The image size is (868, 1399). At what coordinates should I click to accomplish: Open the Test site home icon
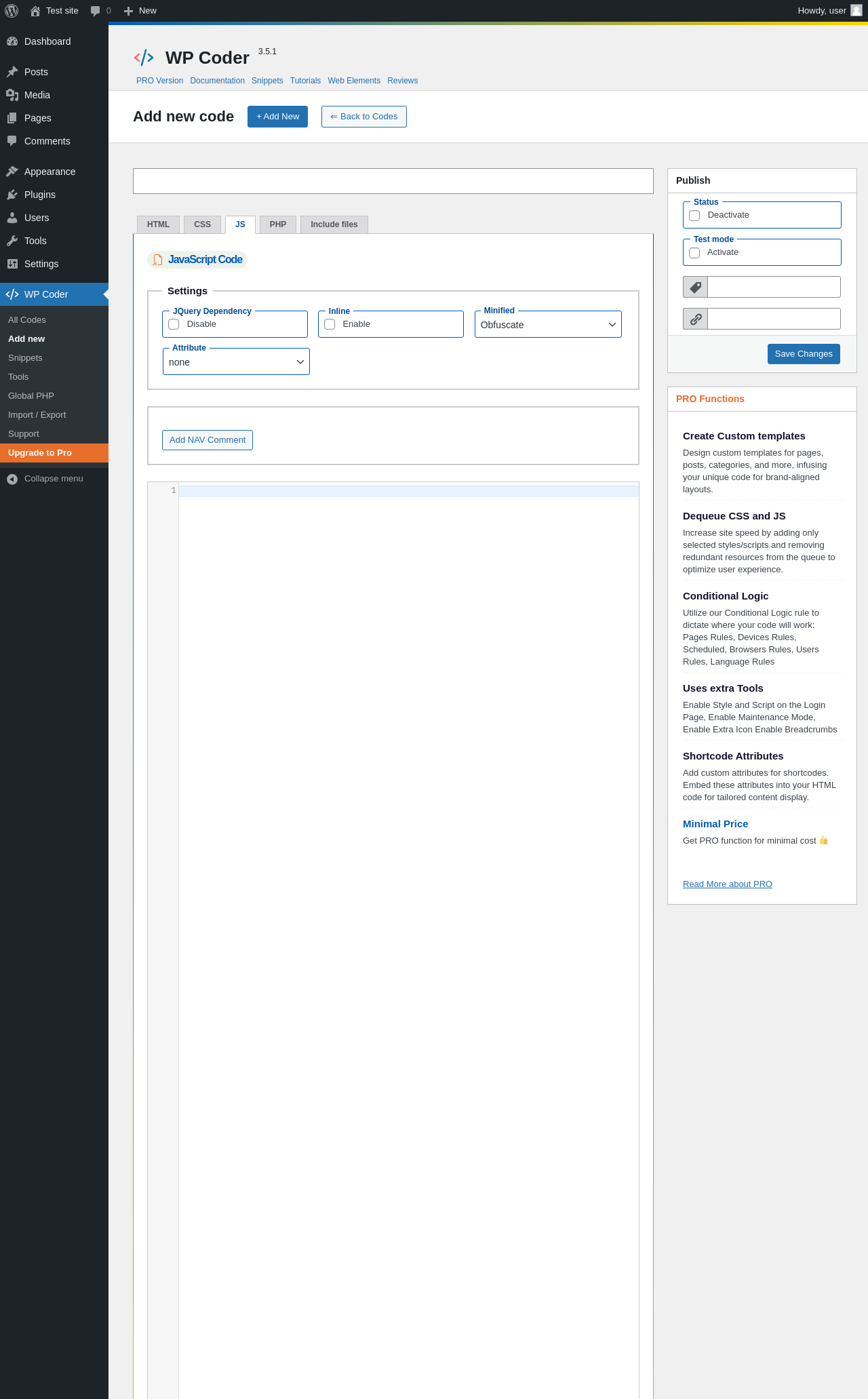pyautogui.click(x=35, y=11)
